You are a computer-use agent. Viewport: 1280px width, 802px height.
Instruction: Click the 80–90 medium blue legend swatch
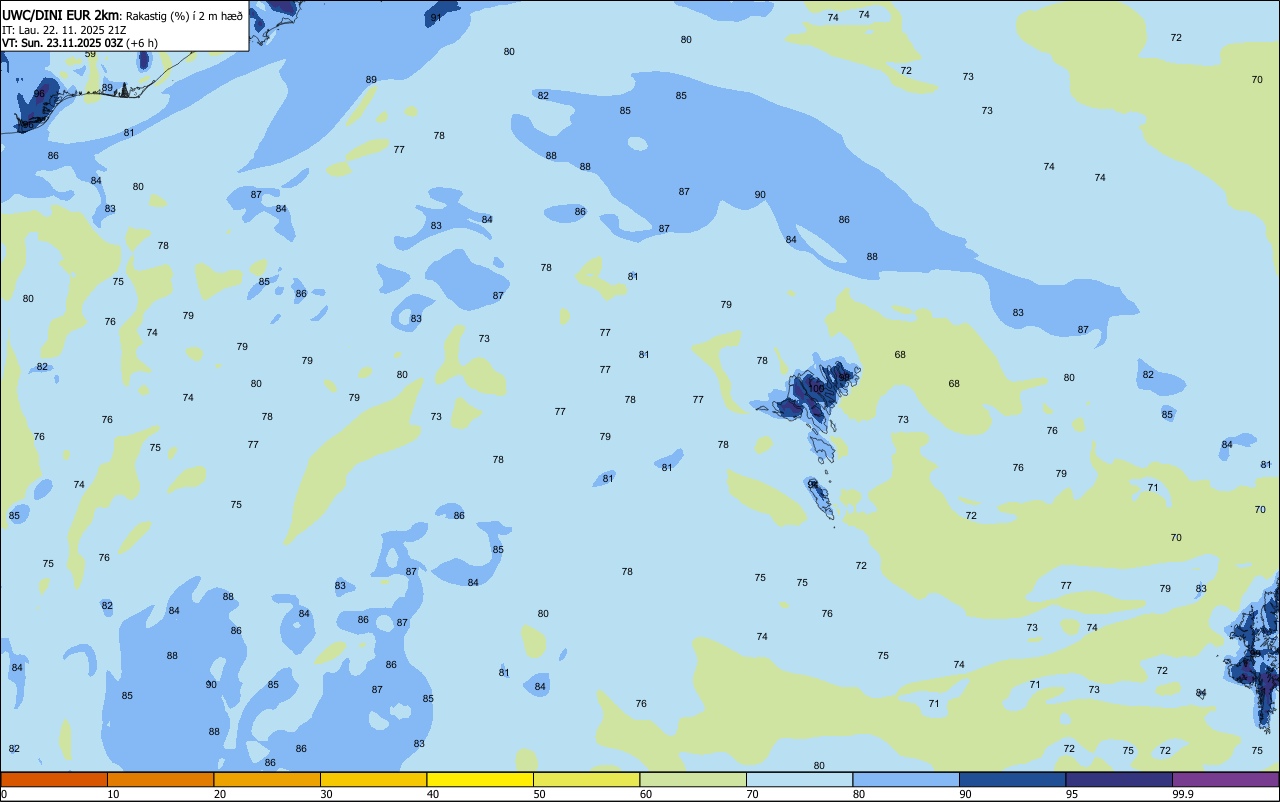coord(906,779)
